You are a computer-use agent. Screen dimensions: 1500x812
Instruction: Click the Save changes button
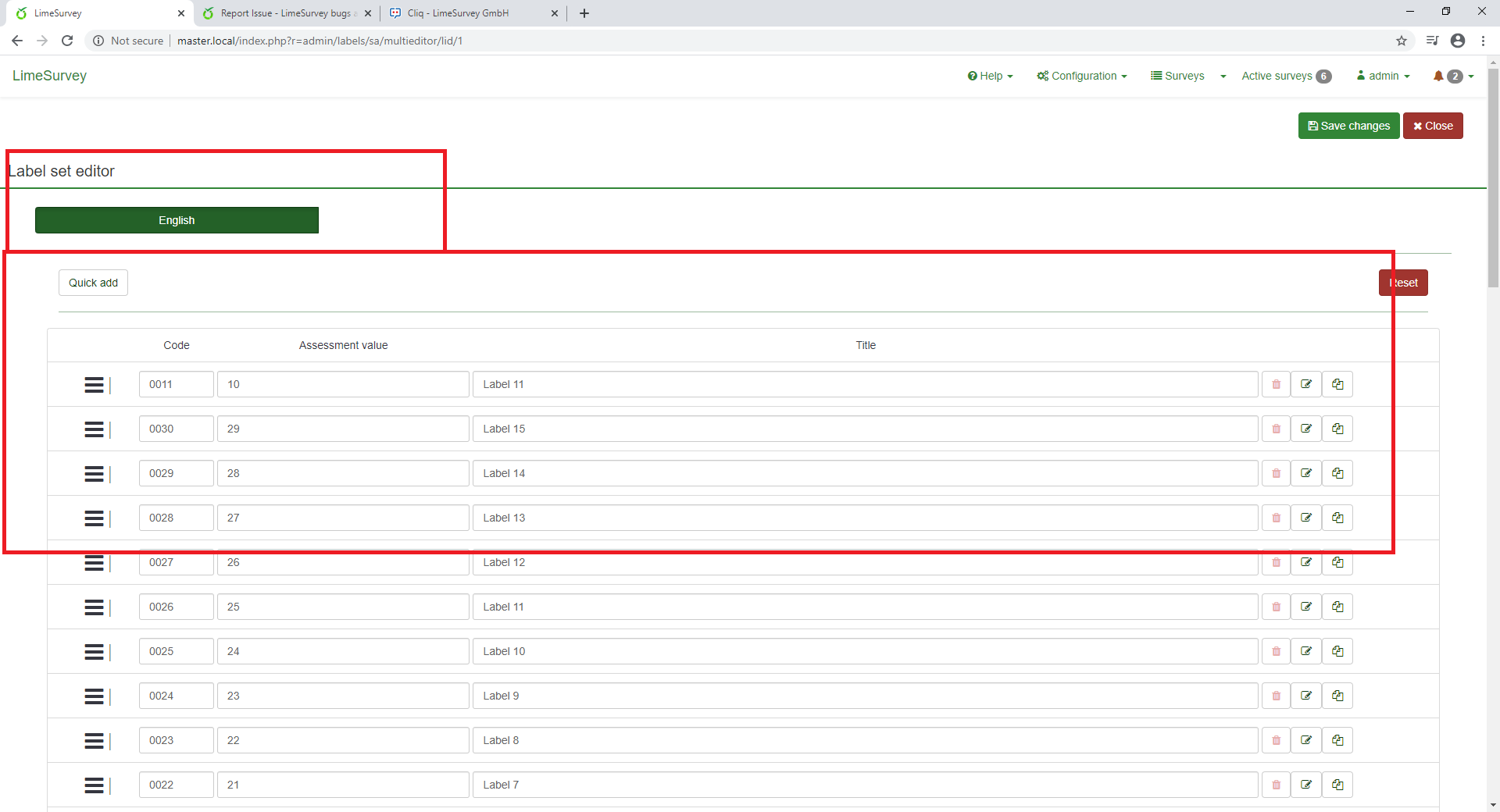(1348, 126)
